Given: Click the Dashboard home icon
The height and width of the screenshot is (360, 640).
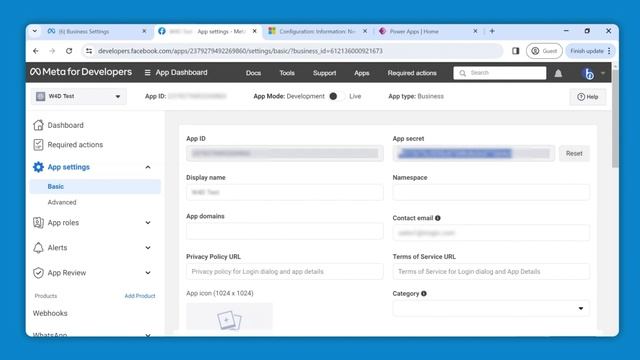Looking at the screenshot, I should tap(38, 125).
